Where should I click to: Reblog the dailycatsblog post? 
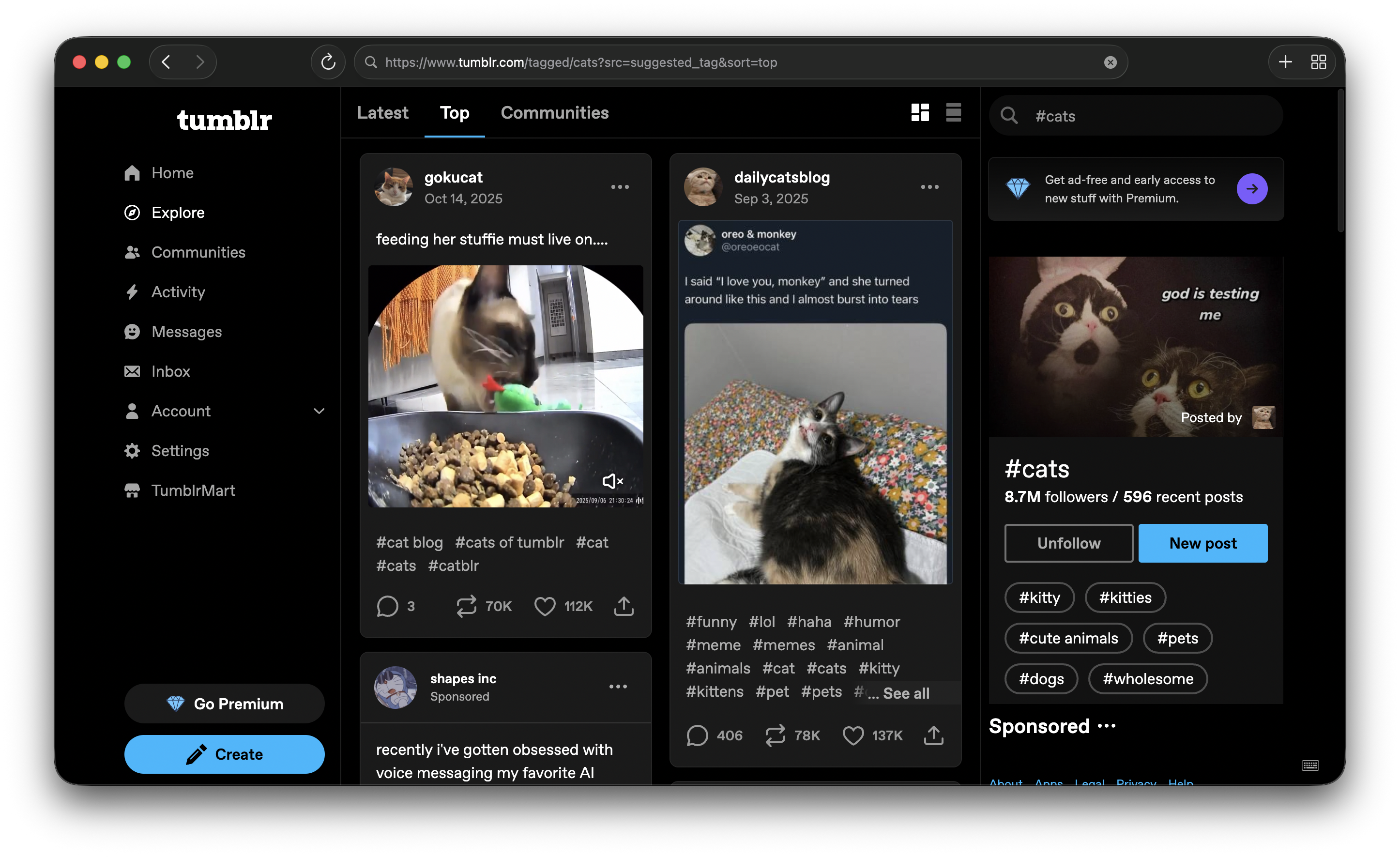tap(775, 735)
